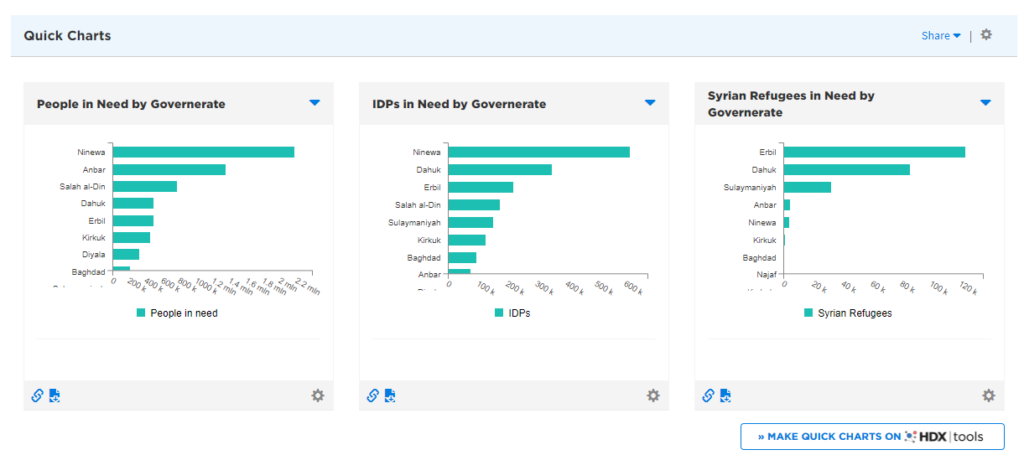This screenshot has width=1024, height=455.
Task: Toggle the IDPs legend series
Action: (x=512, y=313)
